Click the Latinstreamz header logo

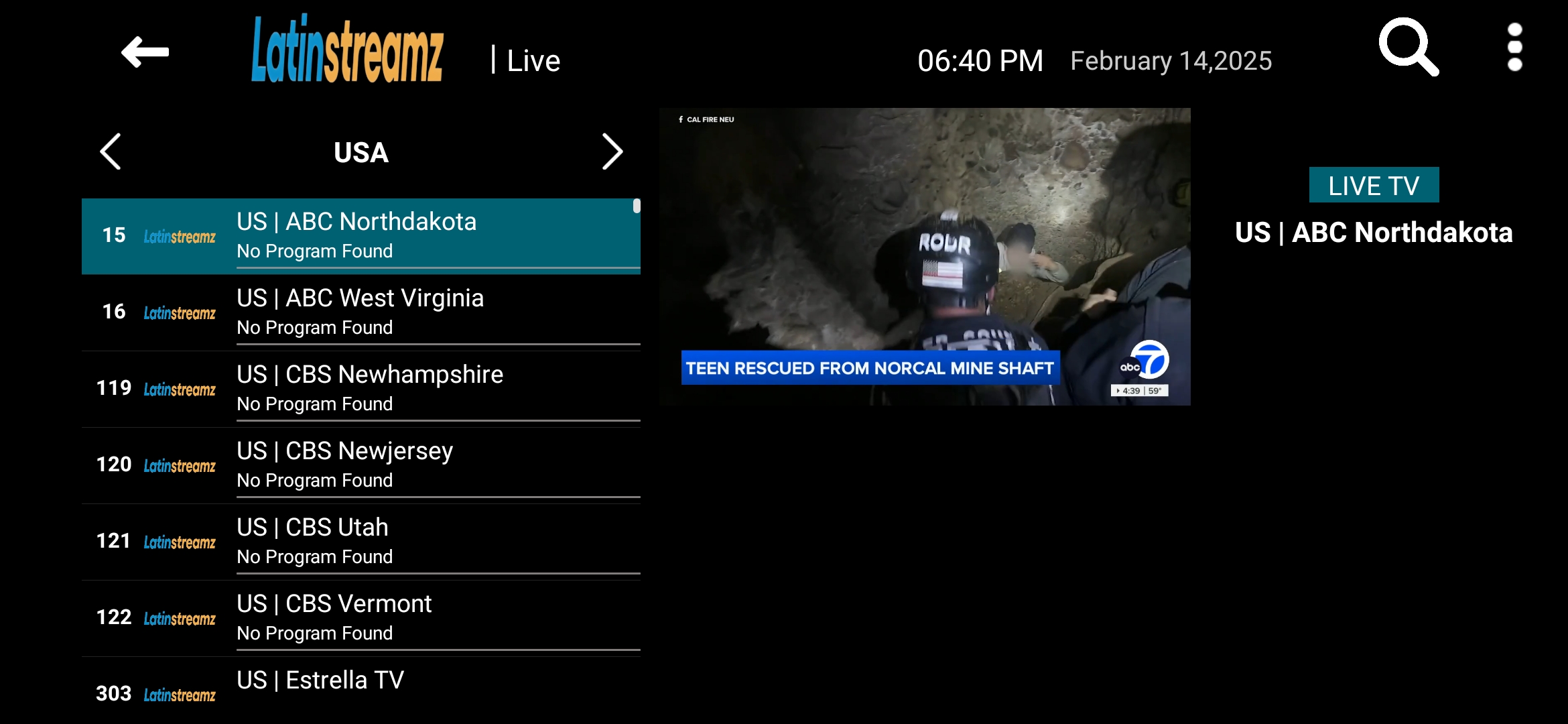[x=347, y=50]
